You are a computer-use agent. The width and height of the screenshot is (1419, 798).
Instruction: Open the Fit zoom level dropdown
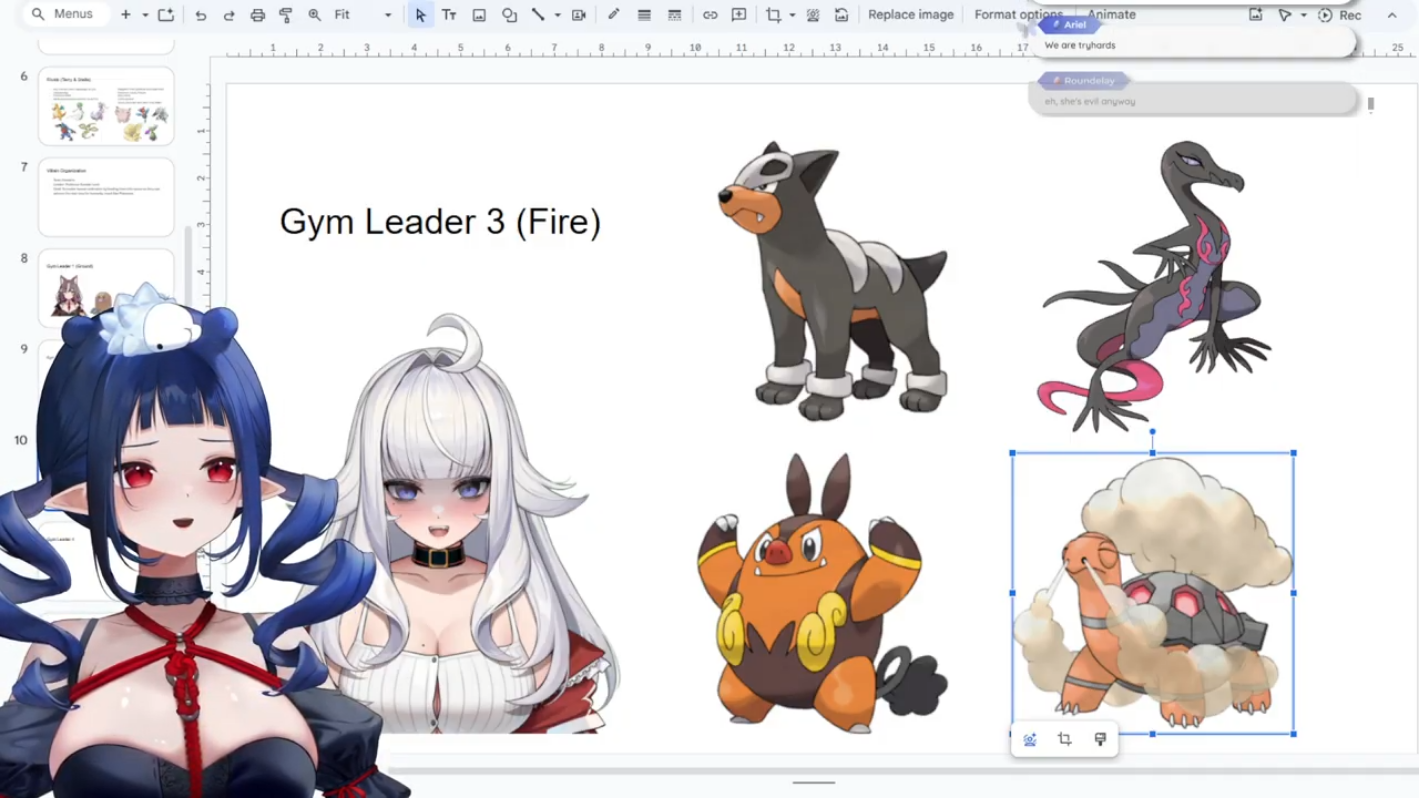pyautogui.click(x=363, y=15)
